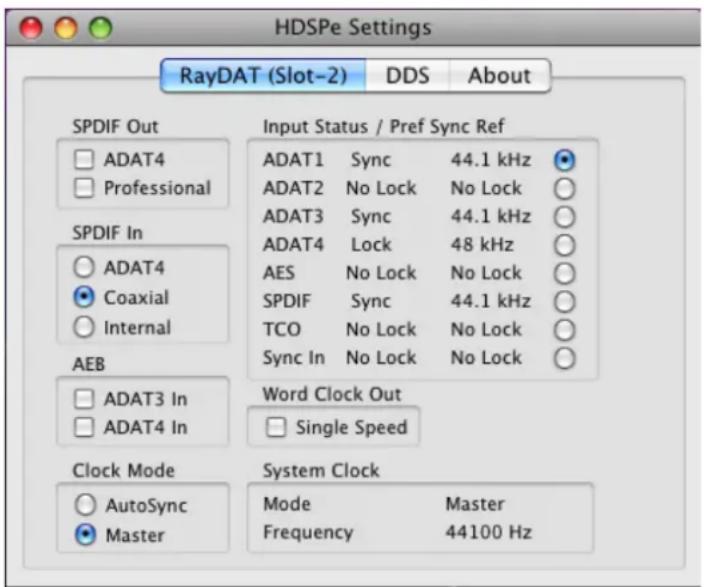Click the ADAT4 Lock status text
Image resolution: width=704 pixels, height=587 pixels.
pyautogui.click(x=371, y=245)
